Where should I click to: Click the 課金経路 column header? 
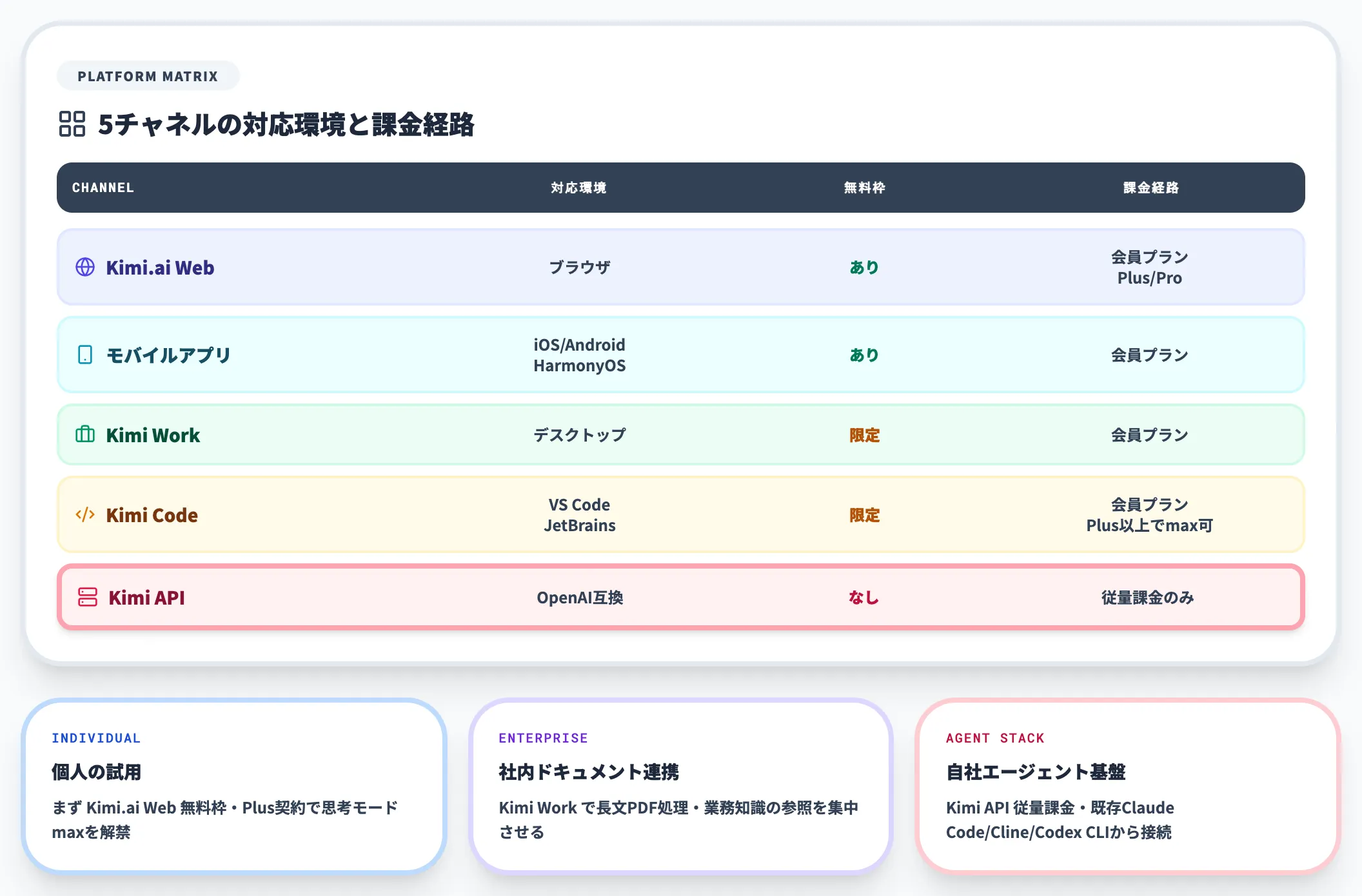point(1151,188)
